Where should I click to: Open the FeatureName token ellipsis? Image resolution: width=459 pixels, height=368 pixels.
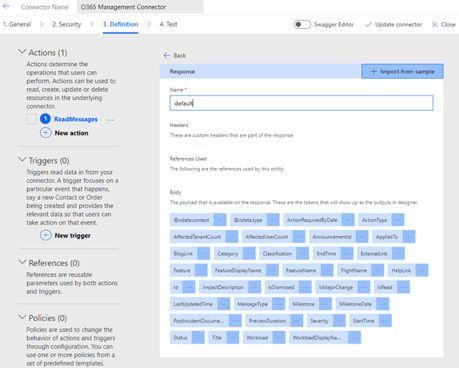(327, 270)
